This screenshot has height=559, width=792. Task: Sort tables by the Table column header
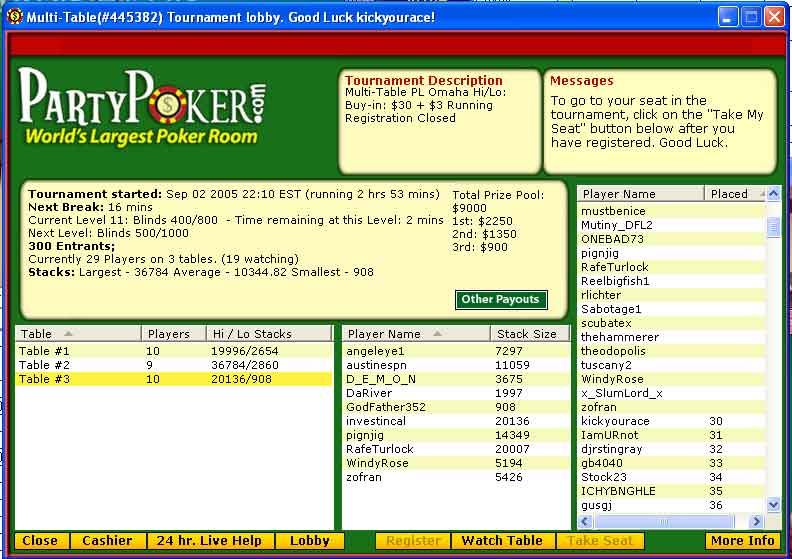point(76,334)
